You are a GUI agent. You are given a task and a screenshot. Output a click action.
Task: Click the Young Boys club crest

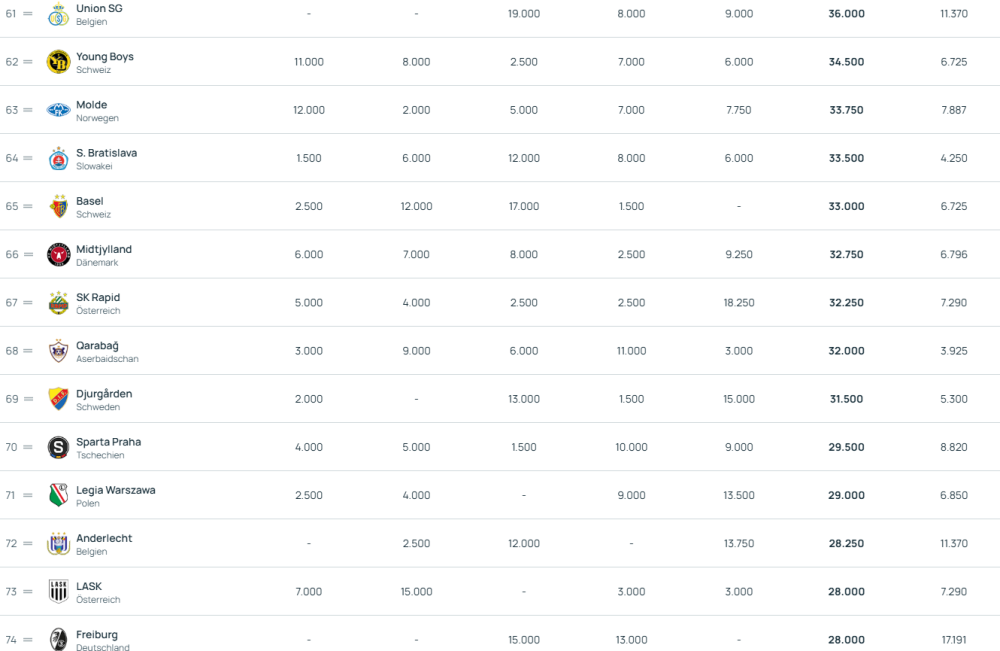(58, 62)
